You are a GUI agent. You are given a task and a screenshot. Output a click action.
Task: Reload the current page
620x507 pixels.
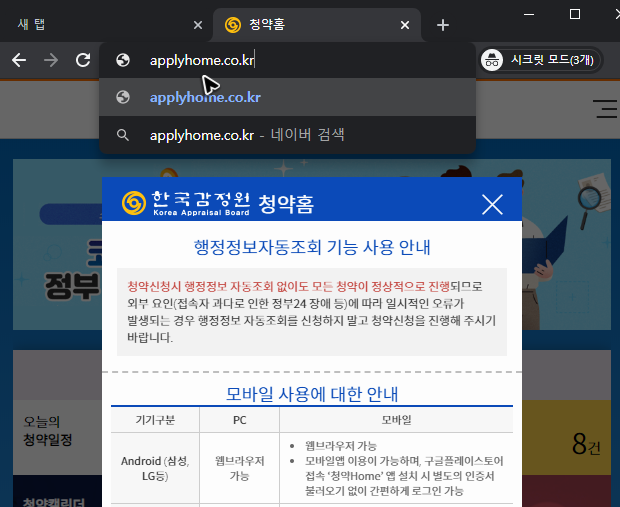(x=83, y=60)
